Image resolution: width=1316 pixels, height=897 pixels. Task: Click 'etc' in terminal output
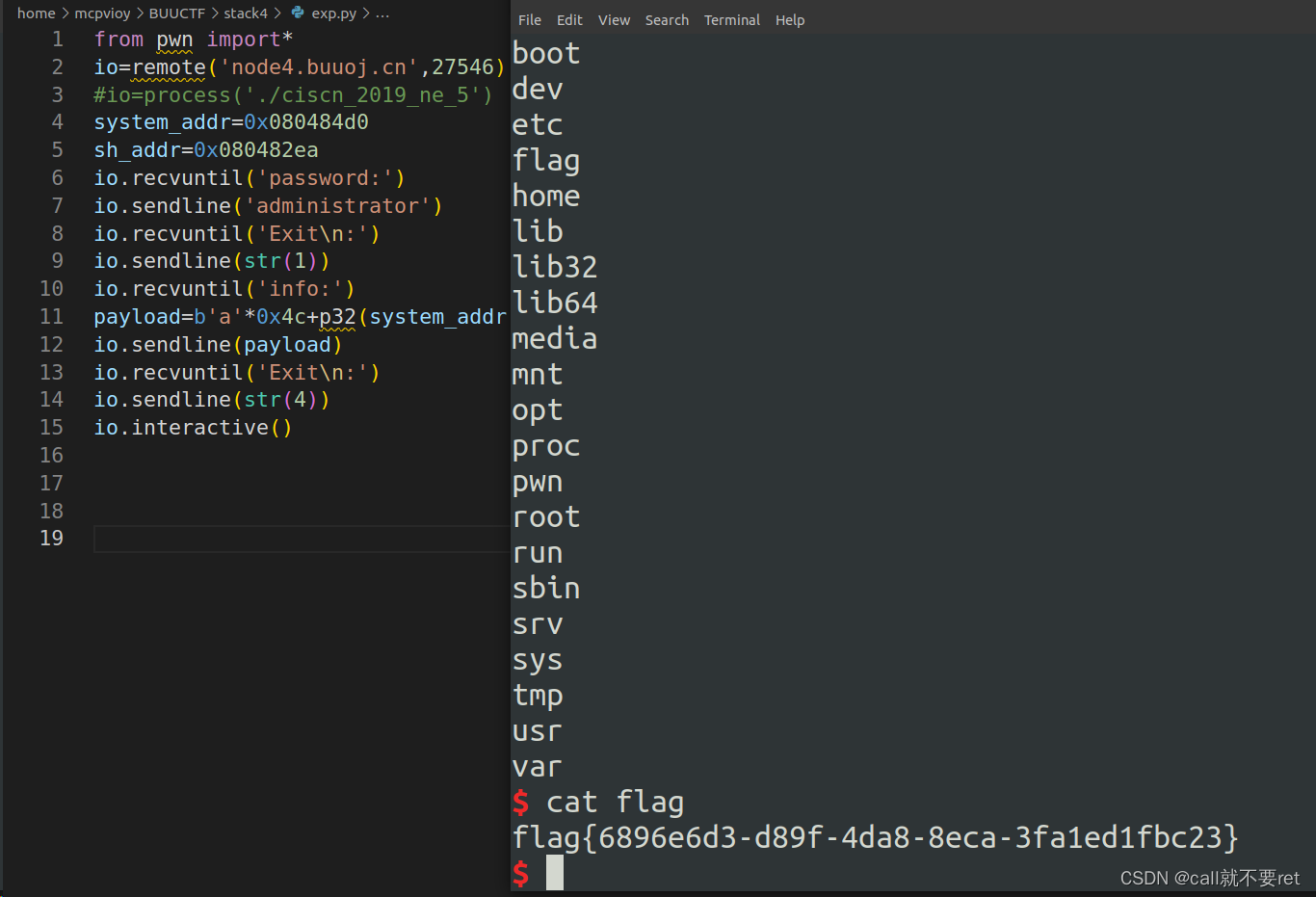tap(538, 124)
